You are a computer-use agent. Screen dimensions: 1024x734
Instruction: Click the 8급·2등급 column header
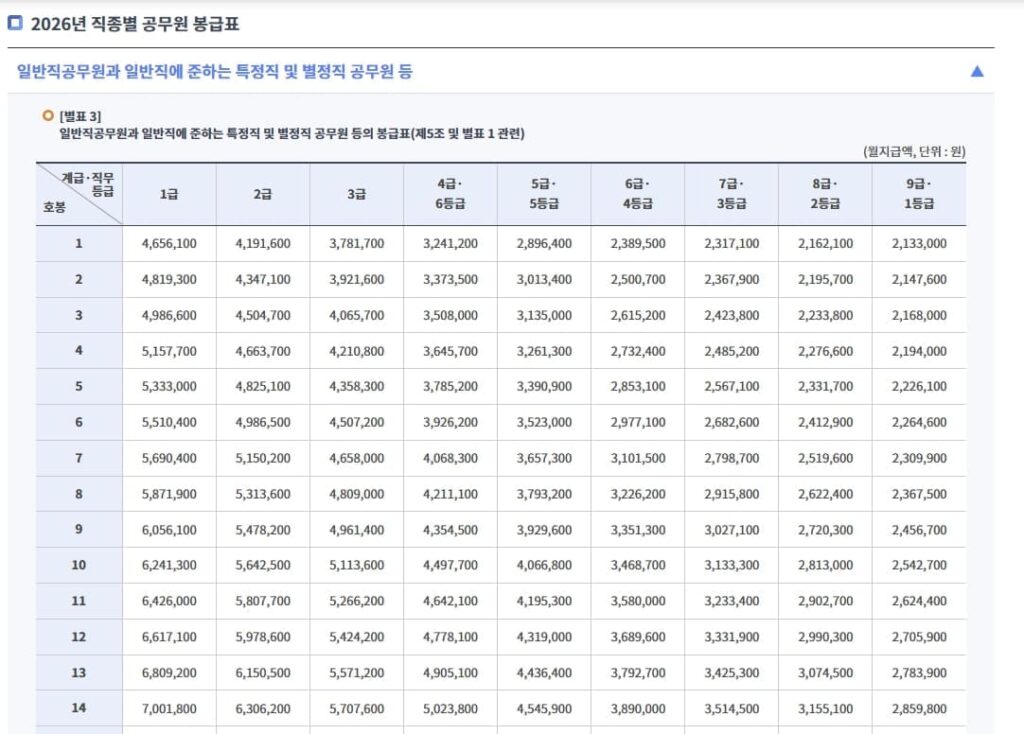click(825, 194)
